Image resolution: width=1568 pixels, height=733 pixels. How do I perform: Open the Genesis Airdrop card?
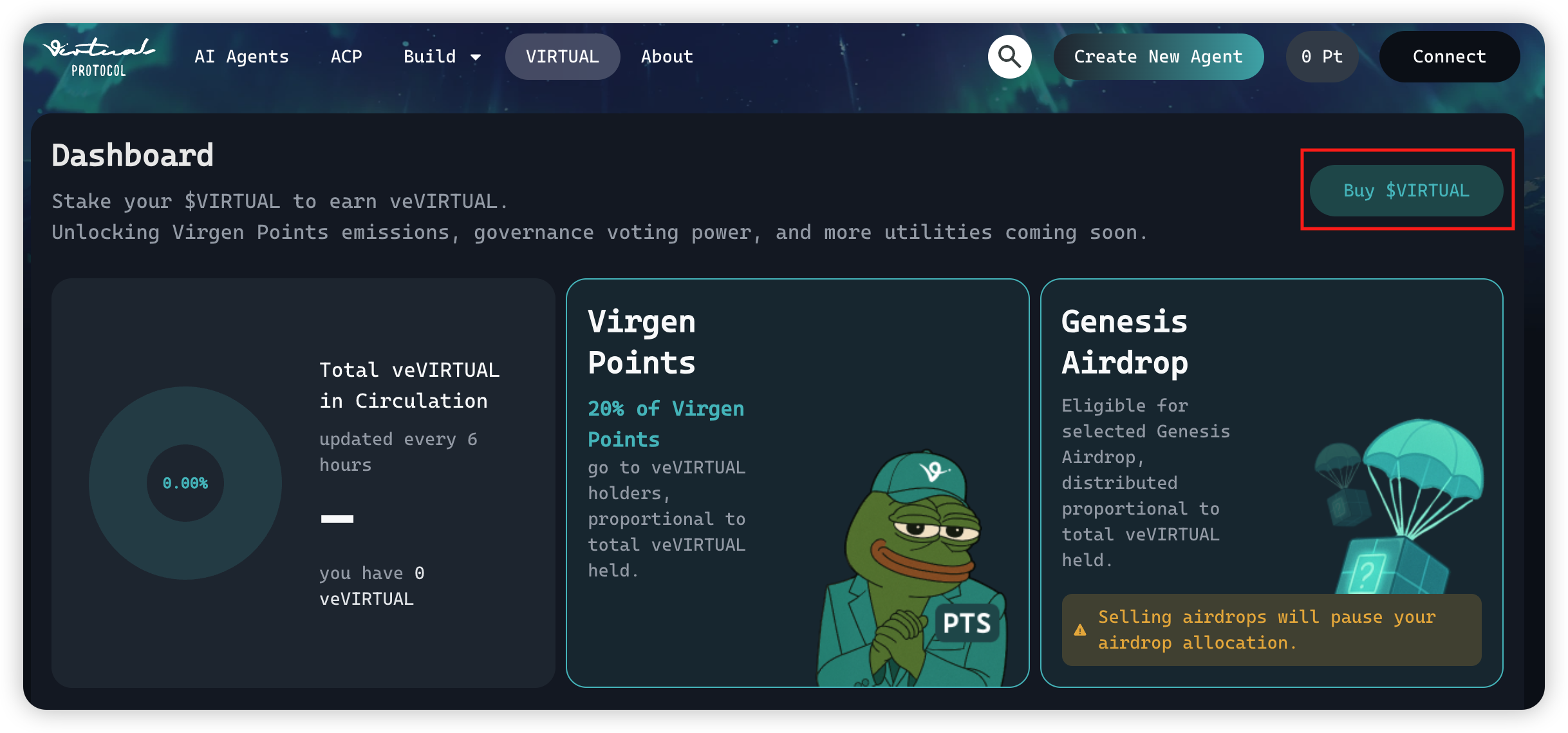[x=1271, y=483]
